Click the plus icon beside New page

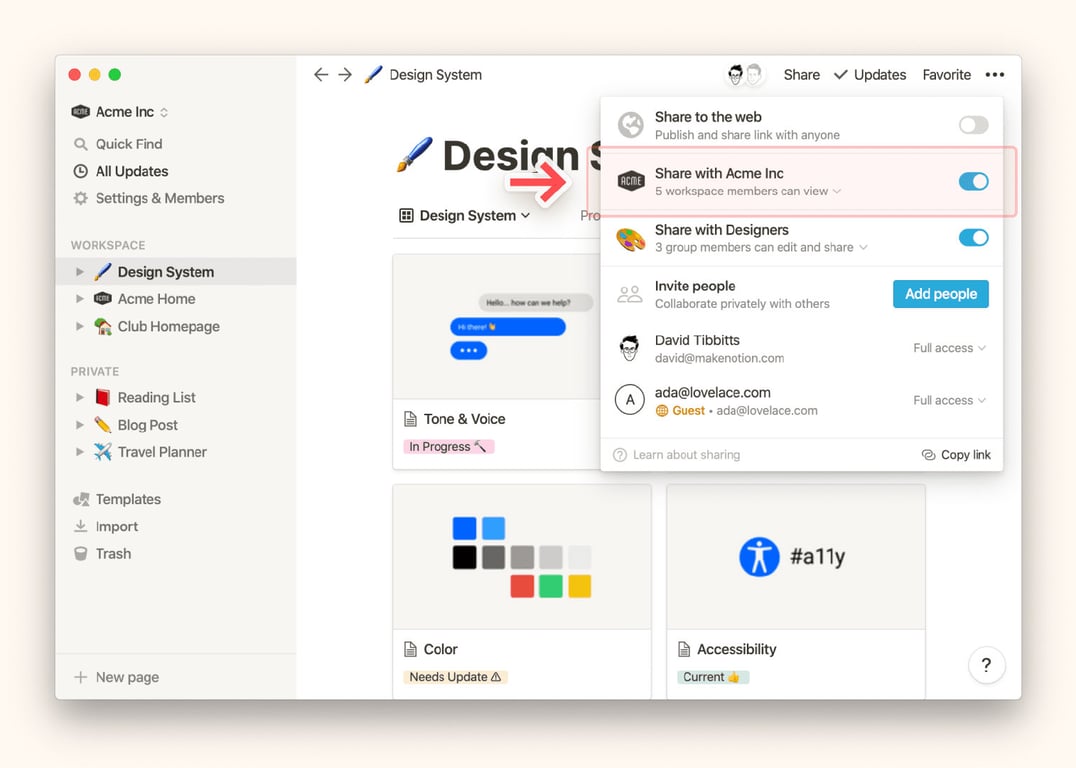point(80,677)
